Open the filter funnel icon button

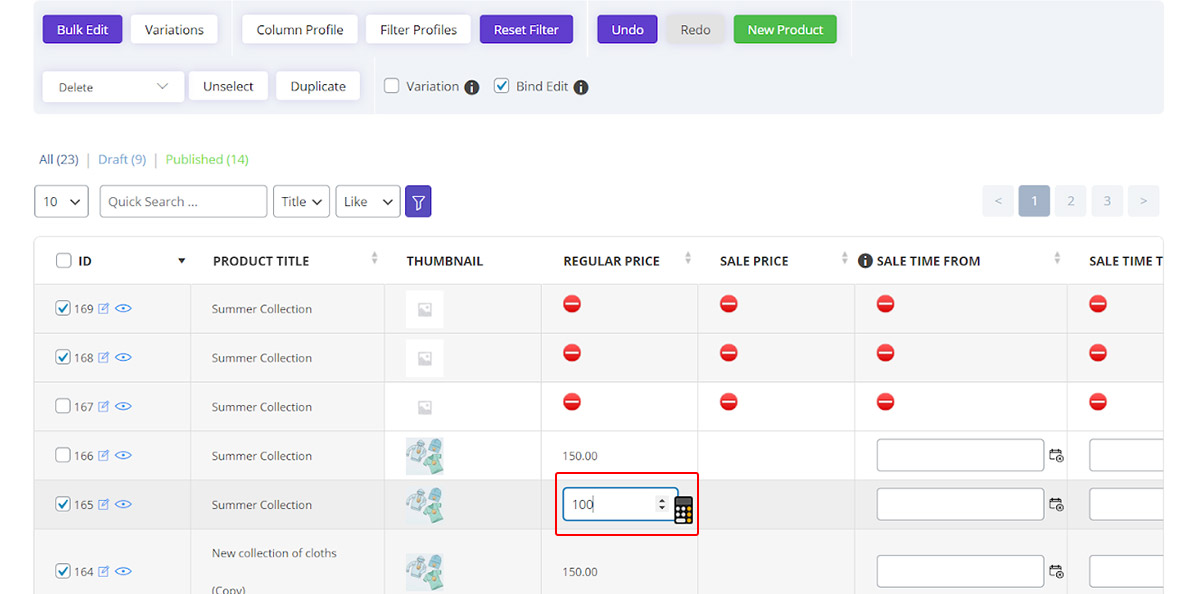pos(418,202)
